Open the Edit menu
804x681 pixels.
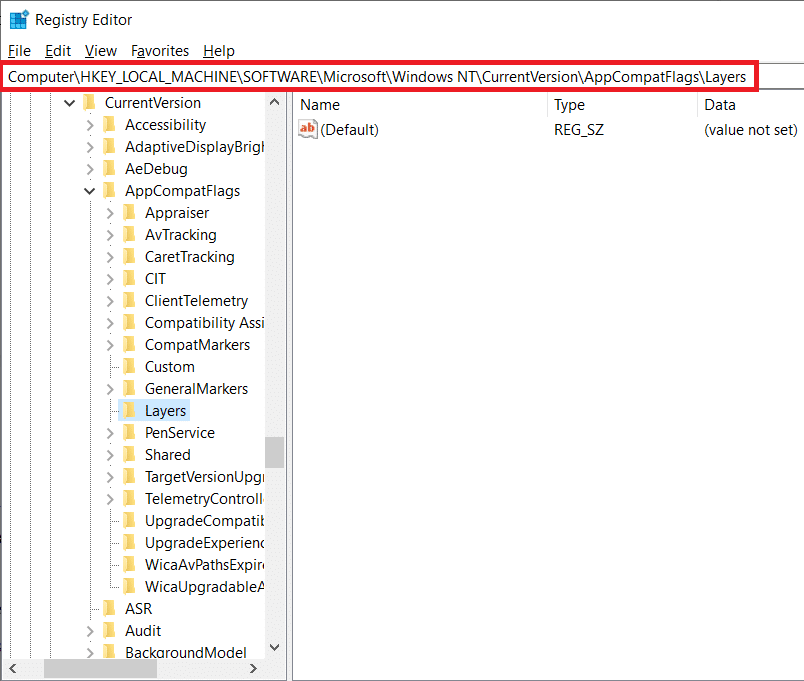coord(58,51)
